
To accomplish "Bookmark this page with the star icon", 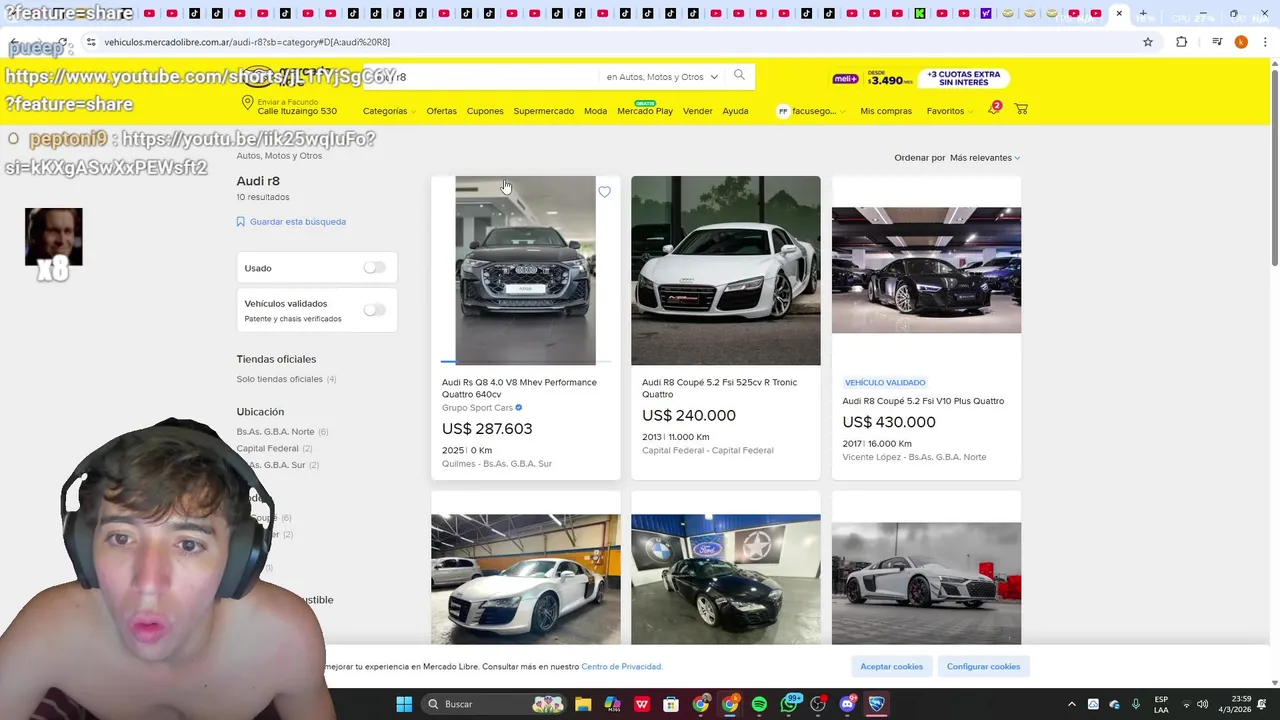I will [x=1148, y=42].
